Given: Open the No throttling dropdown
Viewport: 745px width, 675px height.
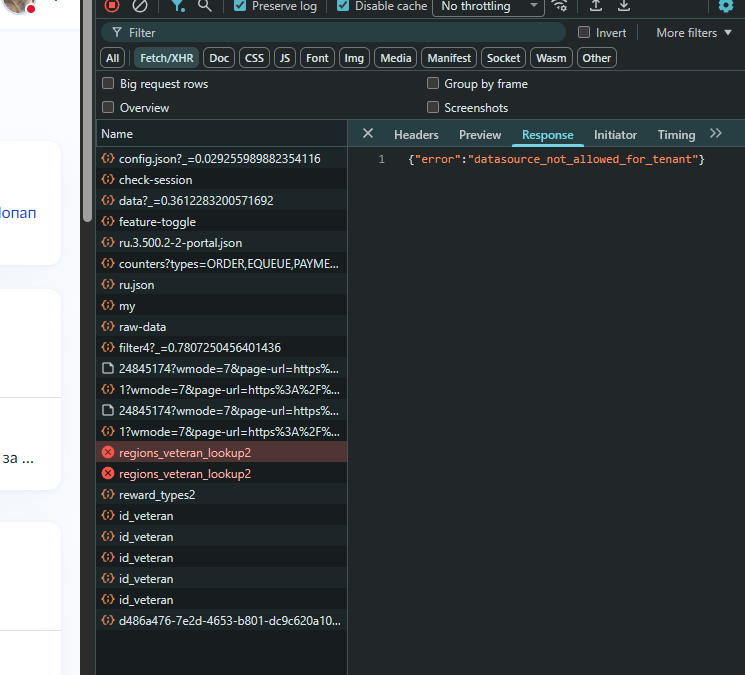Looking at the screenshot, I should tap(488, 6).
